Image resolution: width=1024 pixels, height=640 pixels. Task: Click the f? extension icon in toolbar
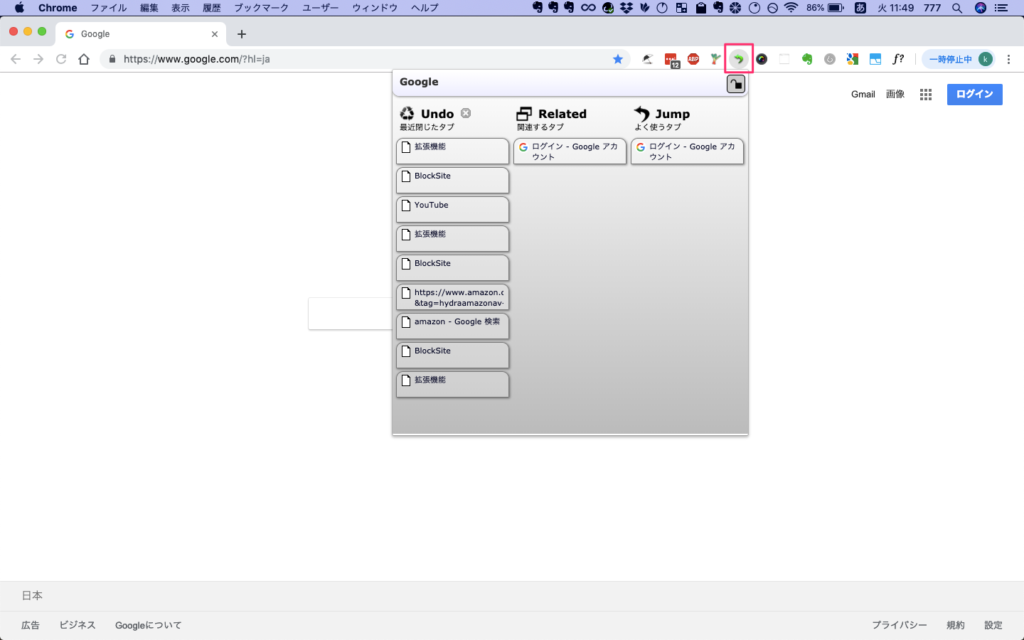tap(898, 59)
